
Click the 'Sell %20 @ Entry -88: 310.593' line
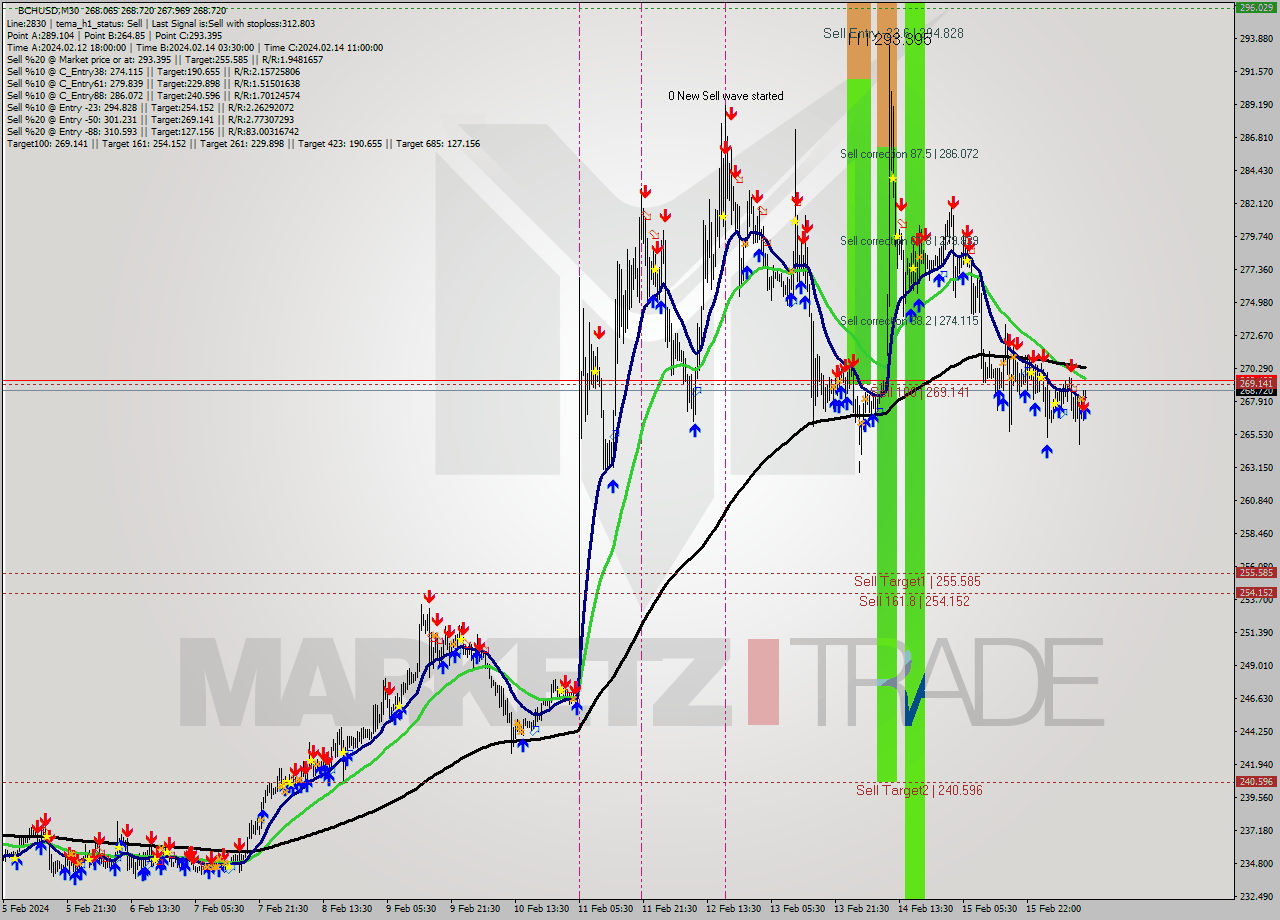click(x=153, y=131)
